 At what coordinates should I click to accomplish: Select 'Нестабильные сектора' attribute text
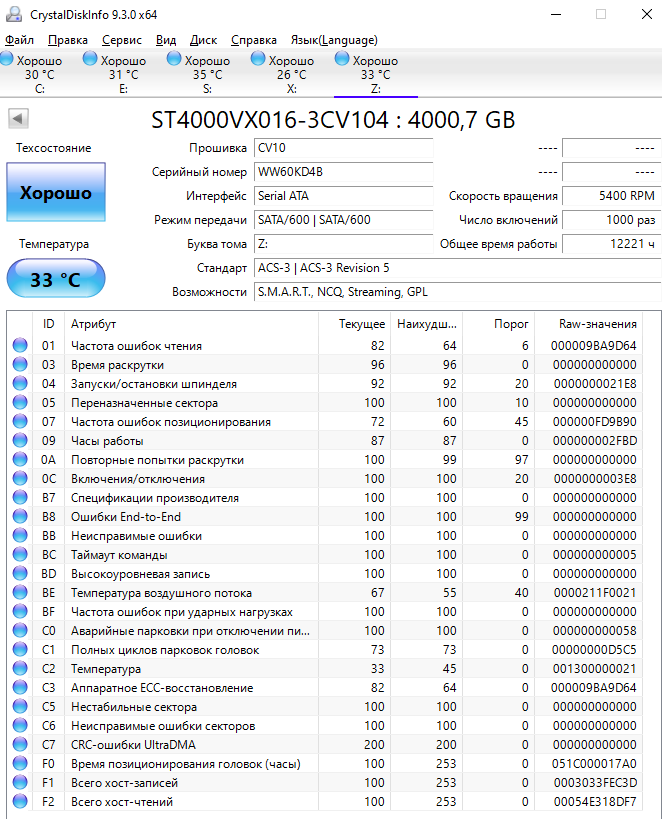point(134,707)
